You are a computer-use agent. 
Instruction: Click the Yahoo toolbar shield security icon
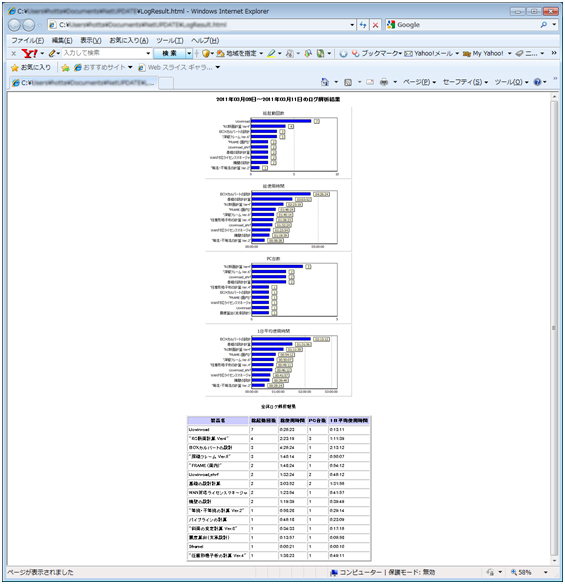(206, 54)
